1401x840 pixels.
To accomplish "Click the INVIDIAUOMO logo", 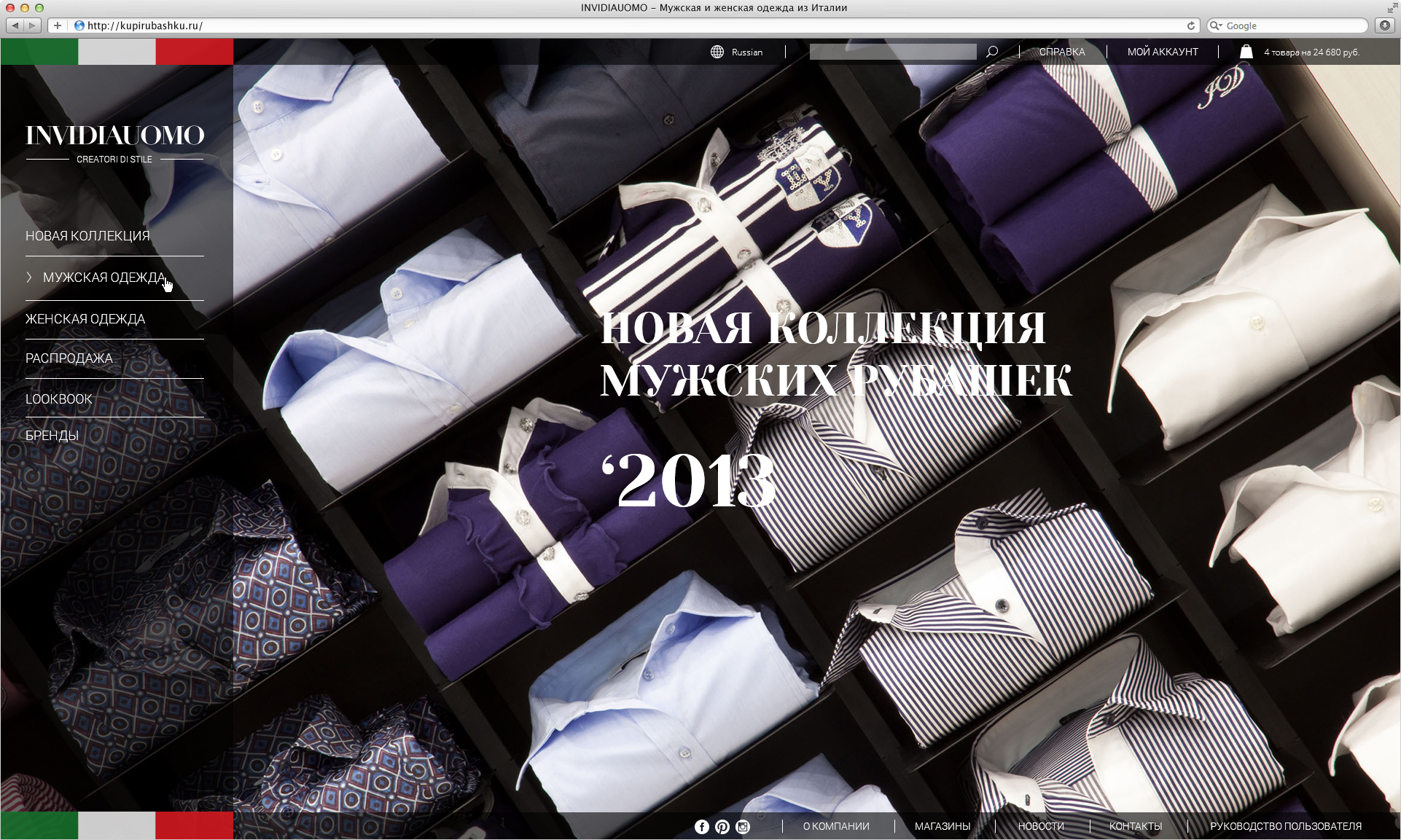I will coord(115,136).
